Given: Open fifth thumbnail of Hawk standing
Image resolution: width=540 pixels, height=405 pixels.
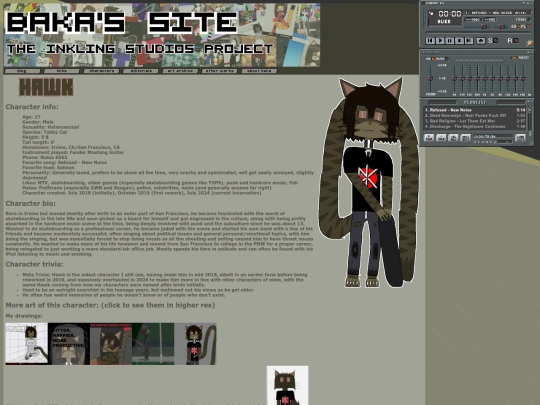Looking at the screenshot, I should click(x=195, y=343).
